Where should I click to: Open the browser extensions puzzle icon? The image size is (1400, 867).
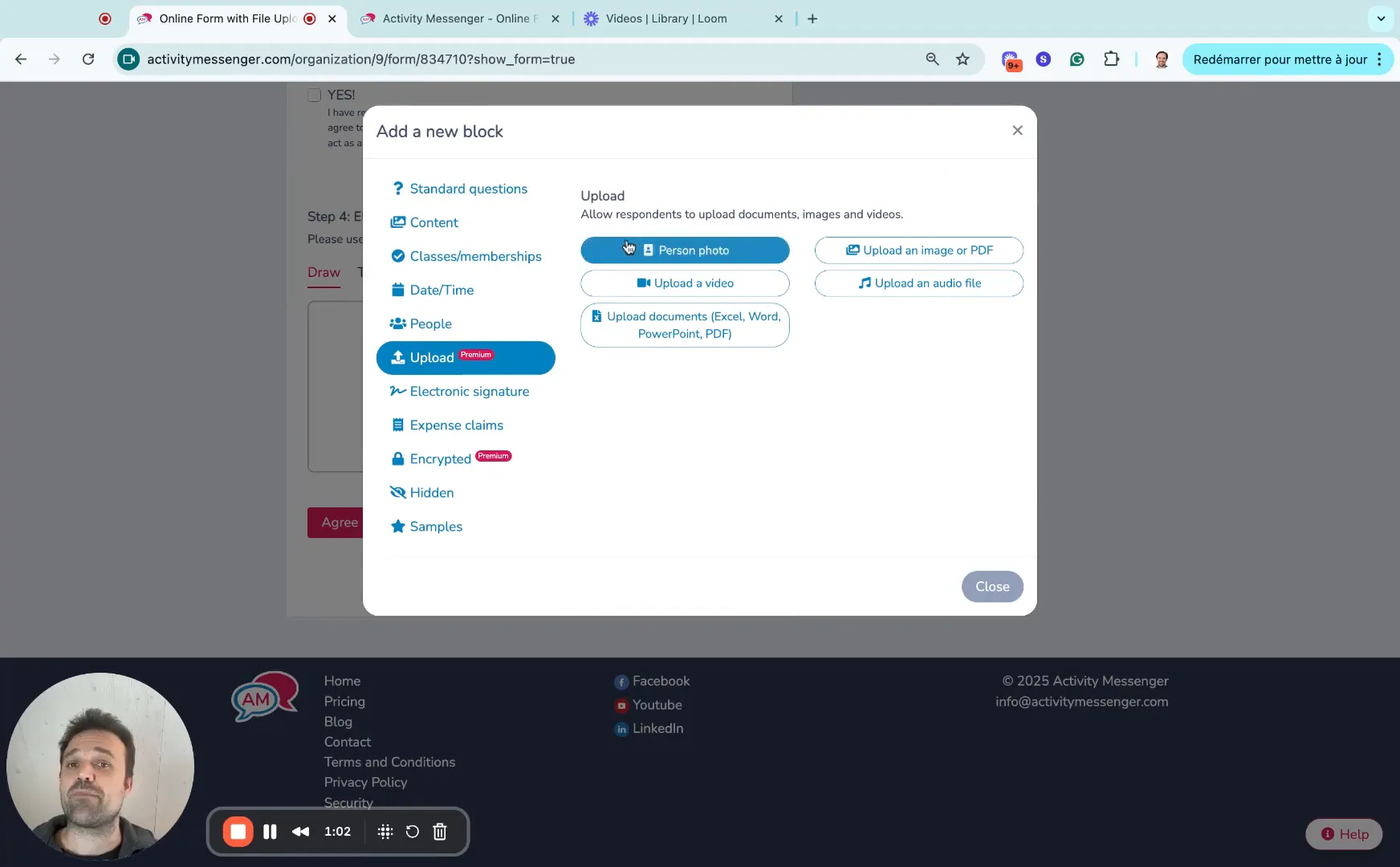click(1111, 59)
